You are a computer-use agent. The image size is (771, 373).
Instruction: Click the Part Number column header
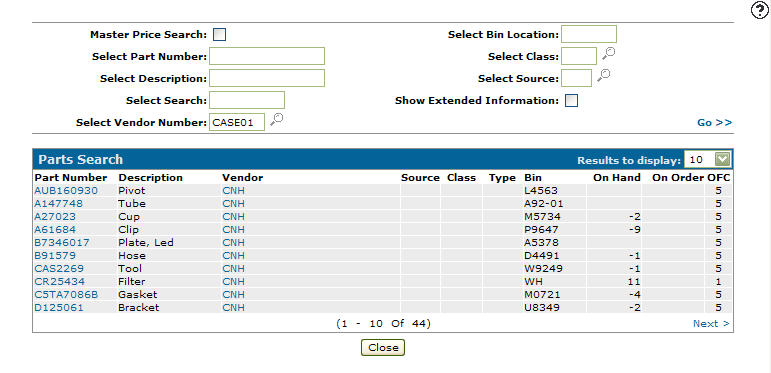pos(70,177)
